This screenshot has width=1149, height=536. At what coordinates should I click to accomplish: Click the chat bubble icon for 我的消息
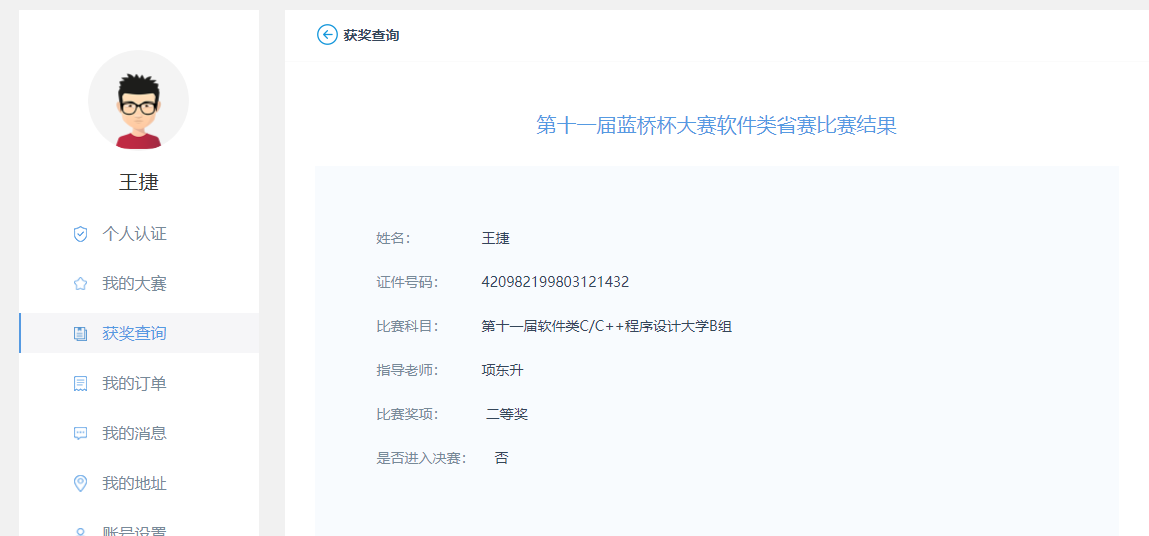click(x=81, y=434)
